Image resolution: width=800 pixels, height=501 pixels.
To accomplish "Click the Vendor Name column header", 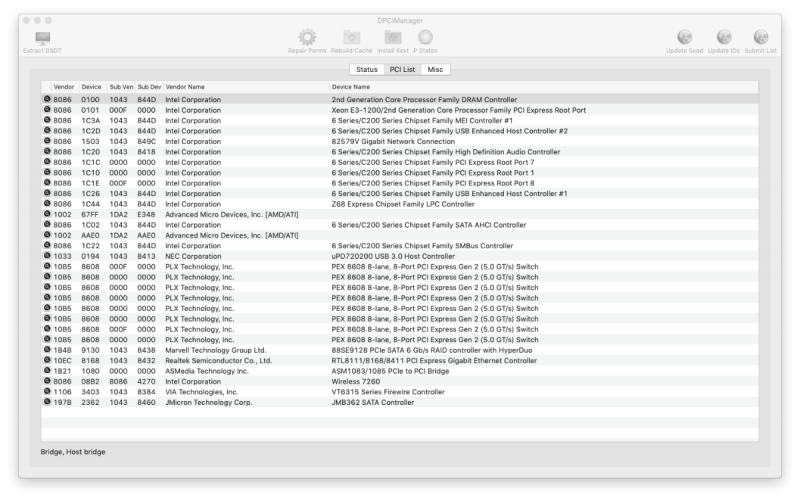I will 245,87.
